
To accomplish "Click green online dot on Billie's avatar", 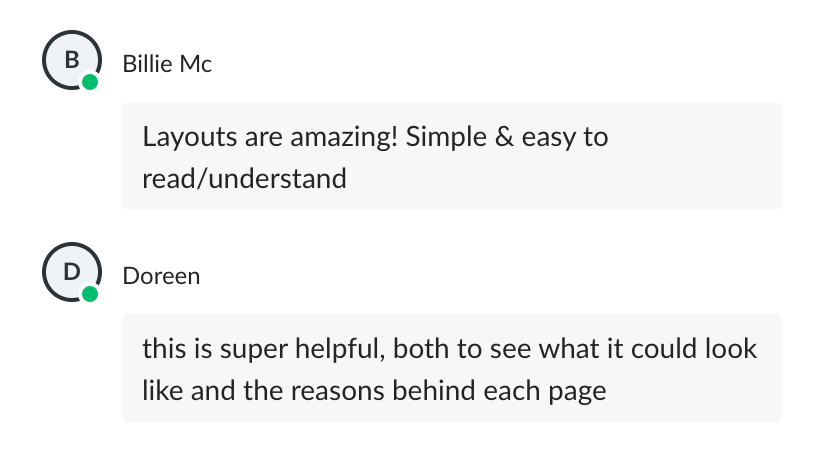I will 90,82.
